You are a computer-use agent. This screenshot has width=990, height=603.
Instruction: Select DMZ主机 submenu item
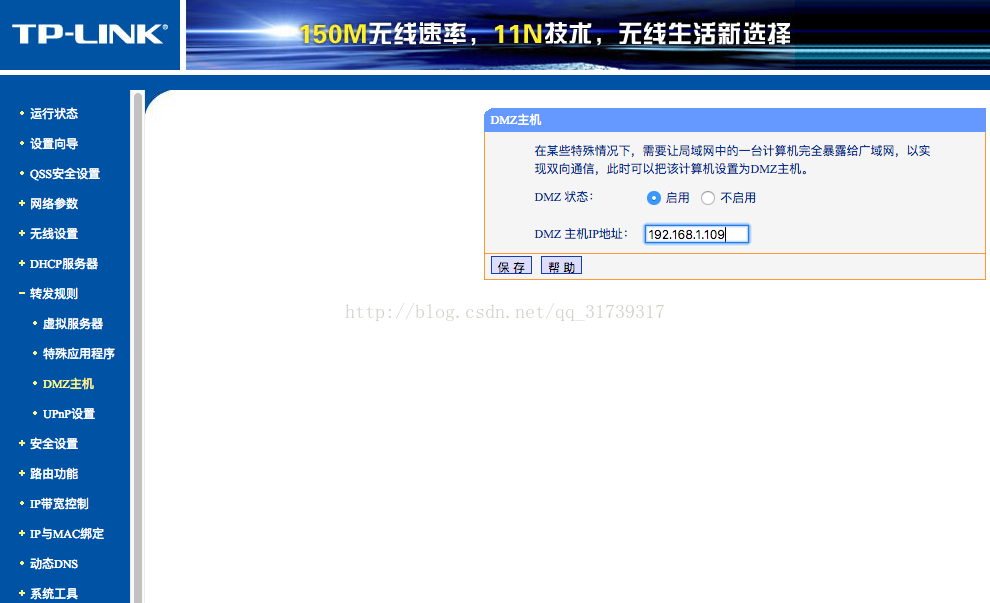[x=68, y=384]
